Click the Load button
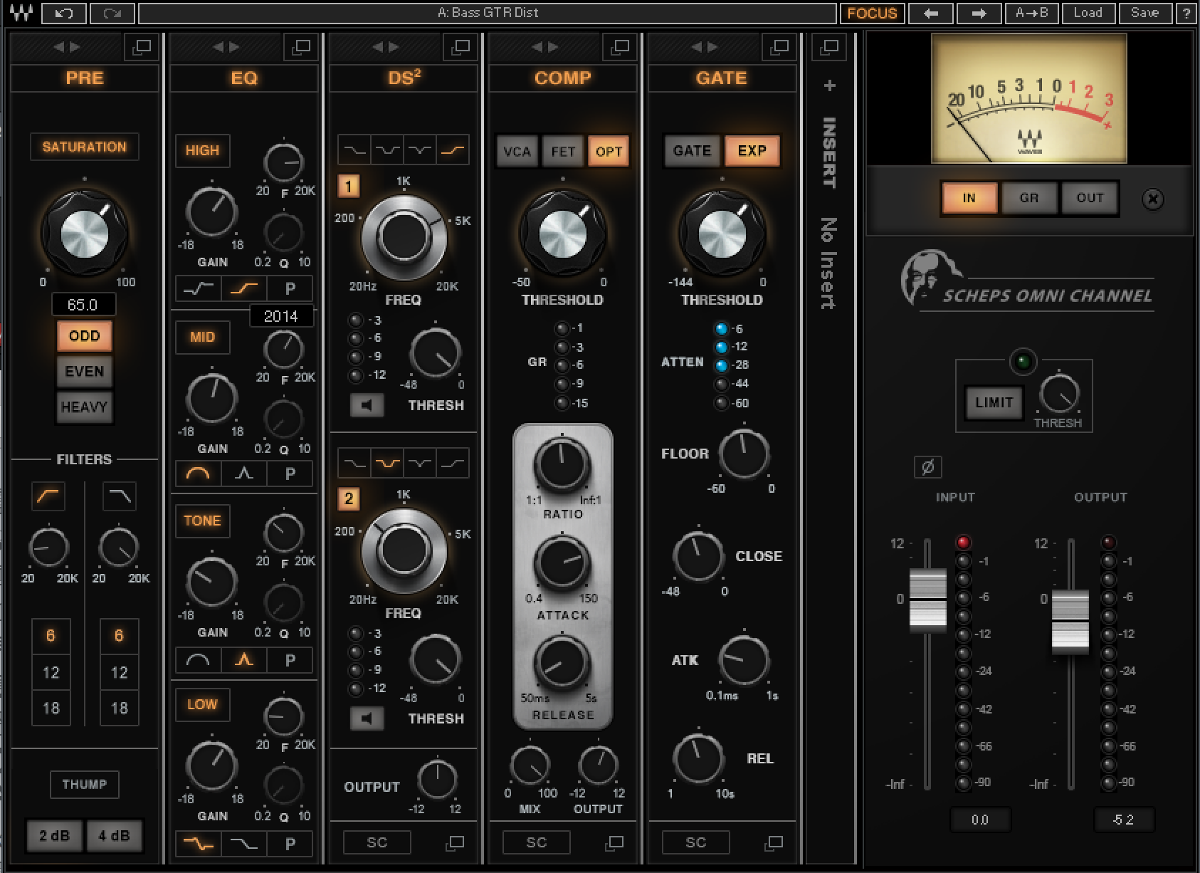The width and height of the screenshot is (1200, 873). click(1088, 13)
